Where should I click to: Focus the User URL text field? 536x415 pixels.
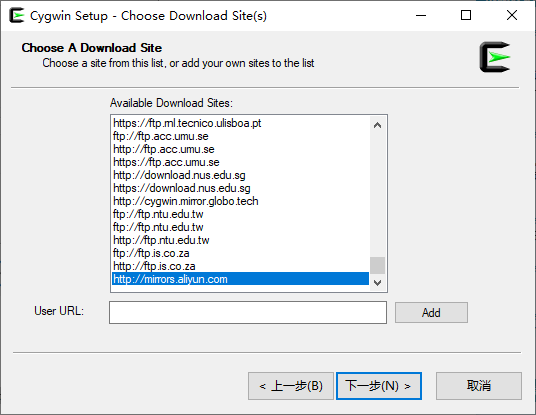point(248,312)
